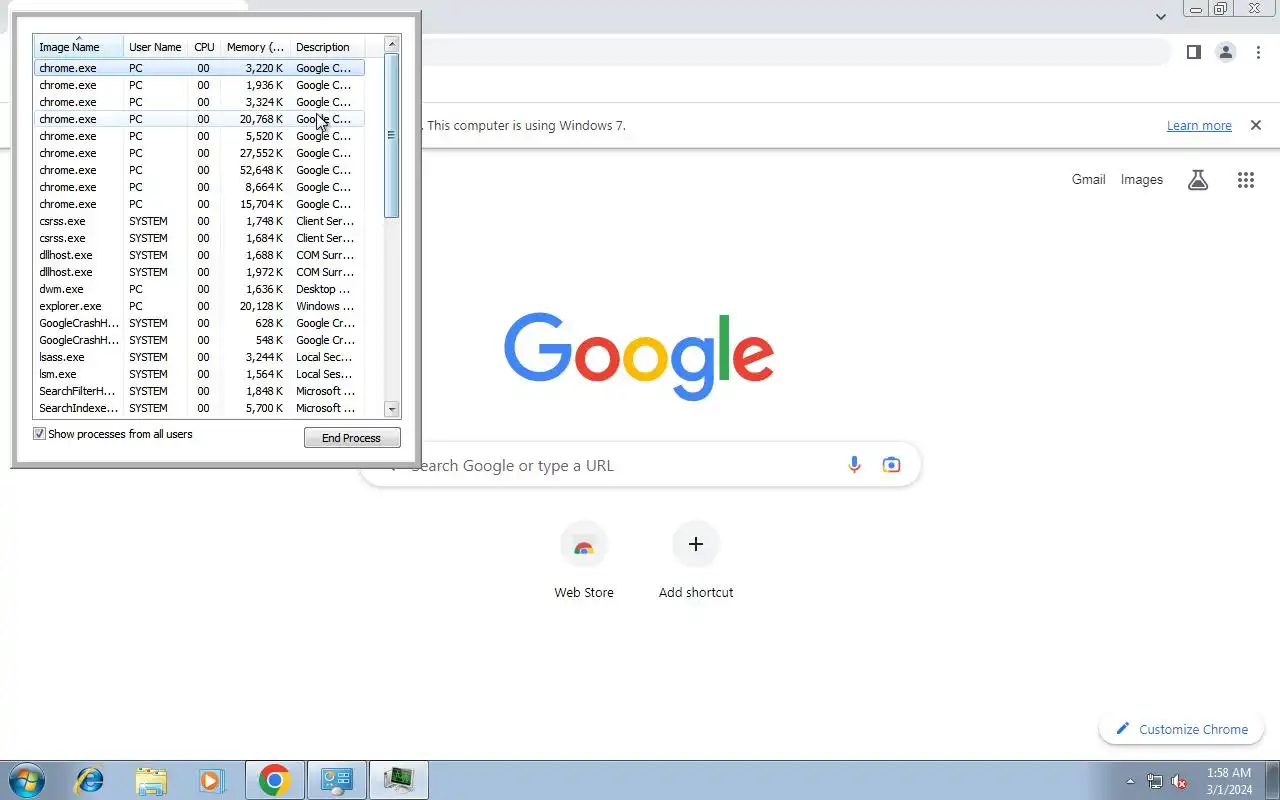The width and height of the screenshot is (1280, 800).
Task: Click the Google logo
Action: (639, 357)
